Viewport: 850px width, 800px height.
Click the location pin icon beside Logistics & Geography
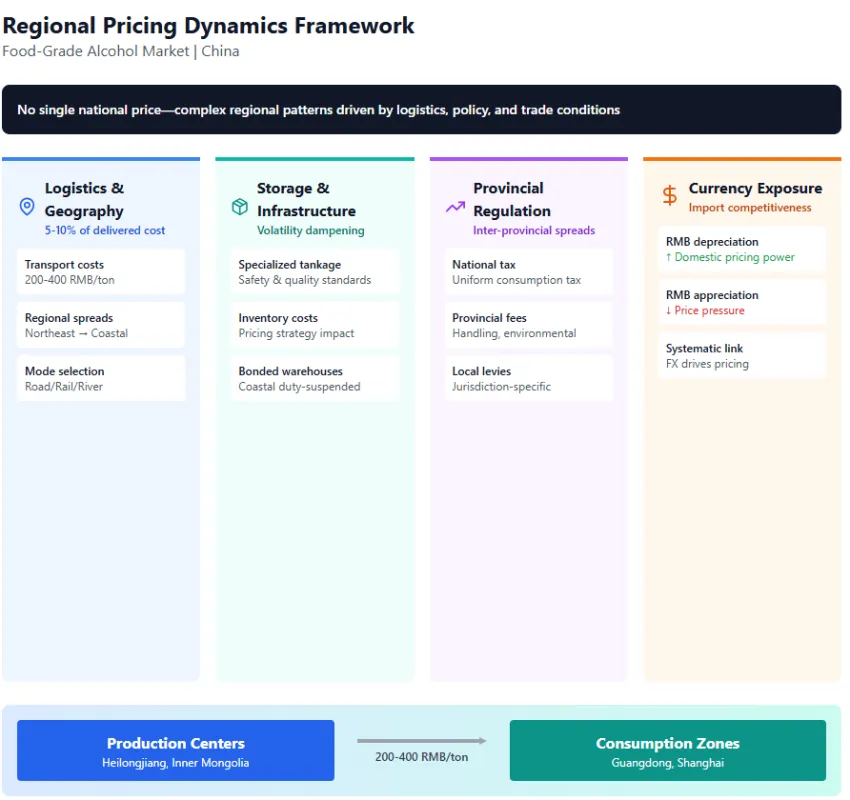27,207
